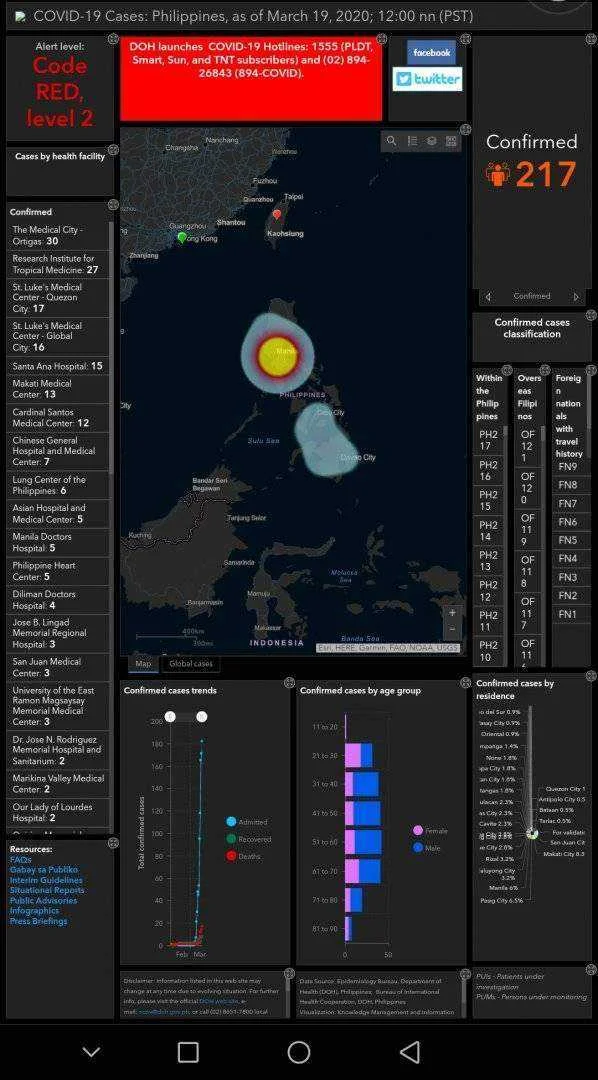The height and width of the screenshot is (1080, 598).
Task: Show next indicator in Confirmed panel
Action: [576, 297]
